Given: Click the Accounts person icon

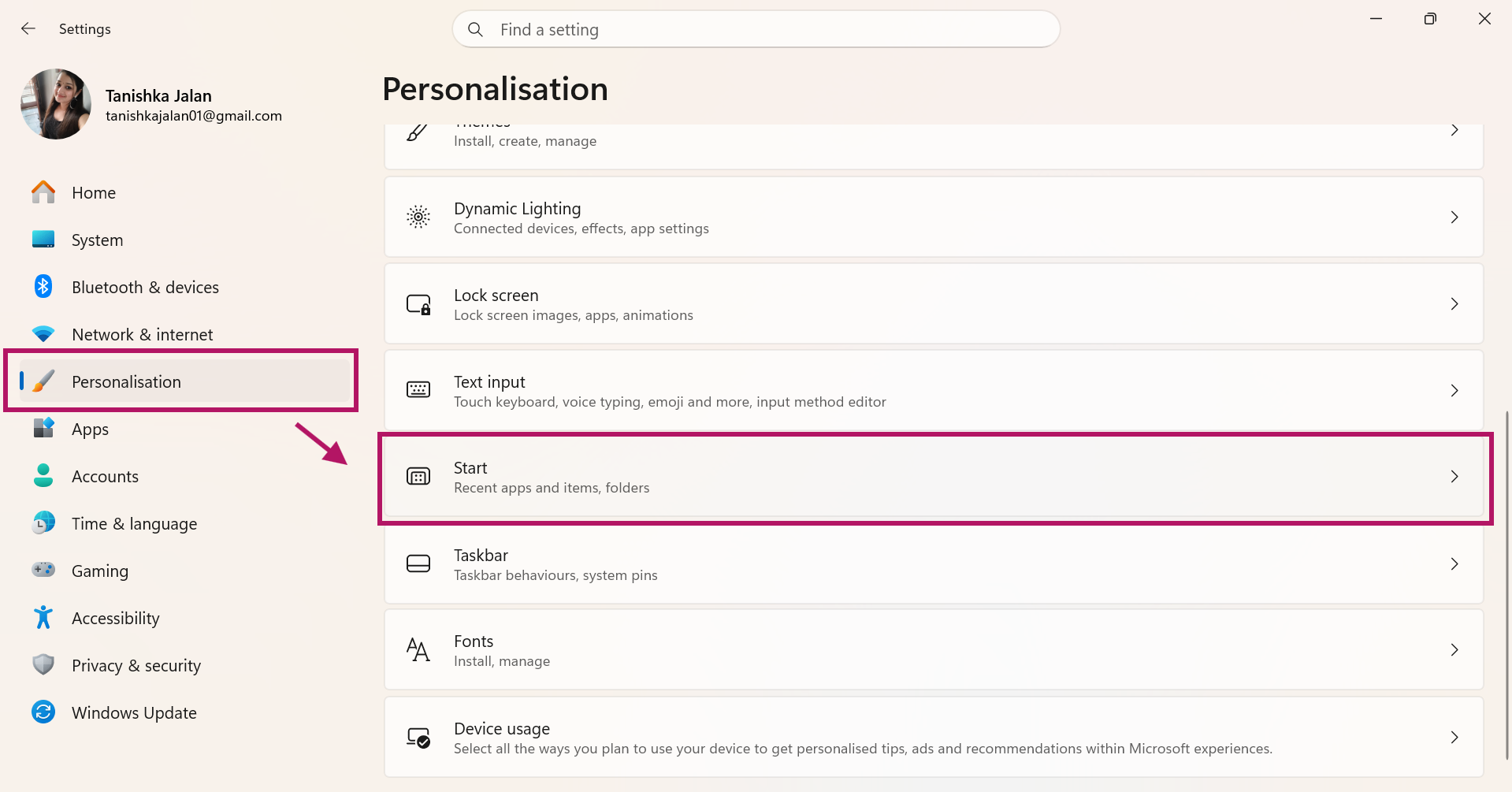Looking at the screenshot, I should (x=43, y=475).
